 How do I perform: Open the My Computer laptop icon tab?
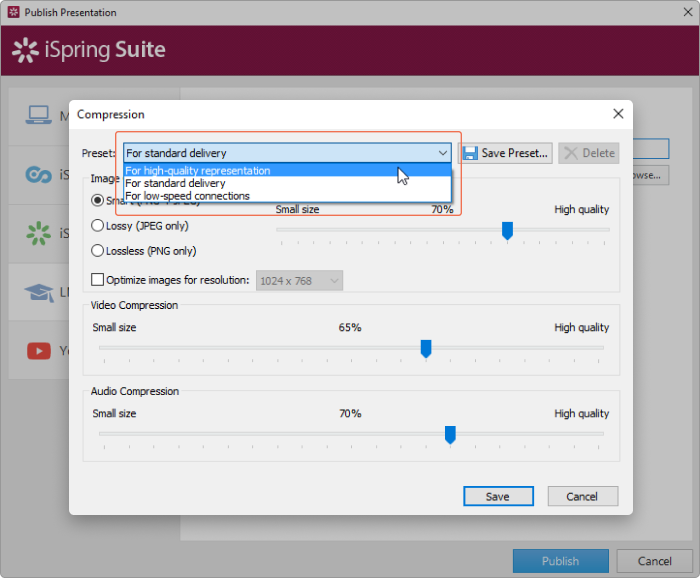pyautogui.click(x=38, y=115)
